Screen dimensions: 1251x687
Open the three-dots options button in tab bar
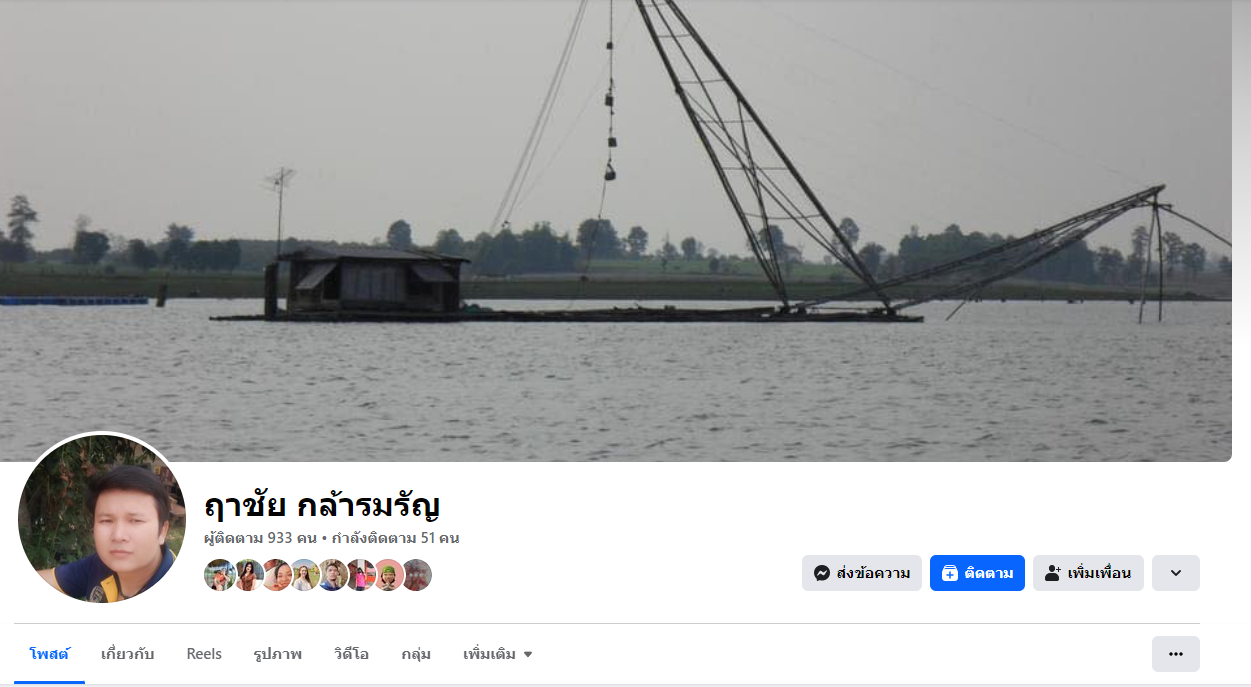click(1176, 654)
